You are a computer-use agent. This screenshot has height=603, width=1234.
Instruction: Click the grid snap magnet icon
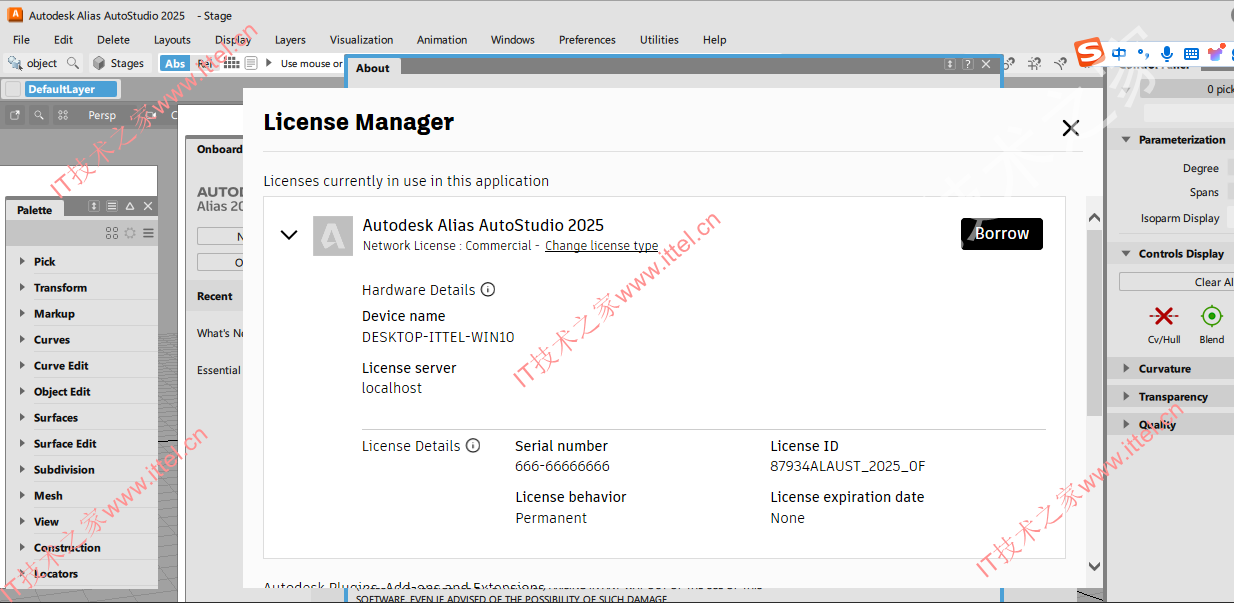click(x=1035, y=63)
